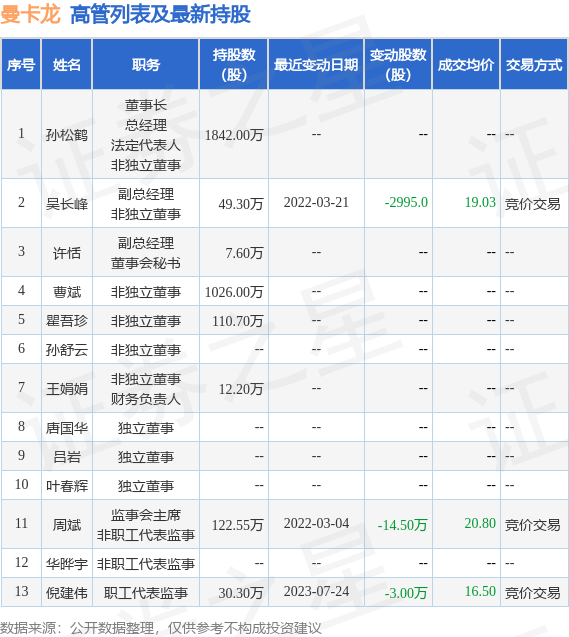Viewport: 569px width, 637px height.
Task: Click the average price 19.03
Action: [x=480, y=202]
